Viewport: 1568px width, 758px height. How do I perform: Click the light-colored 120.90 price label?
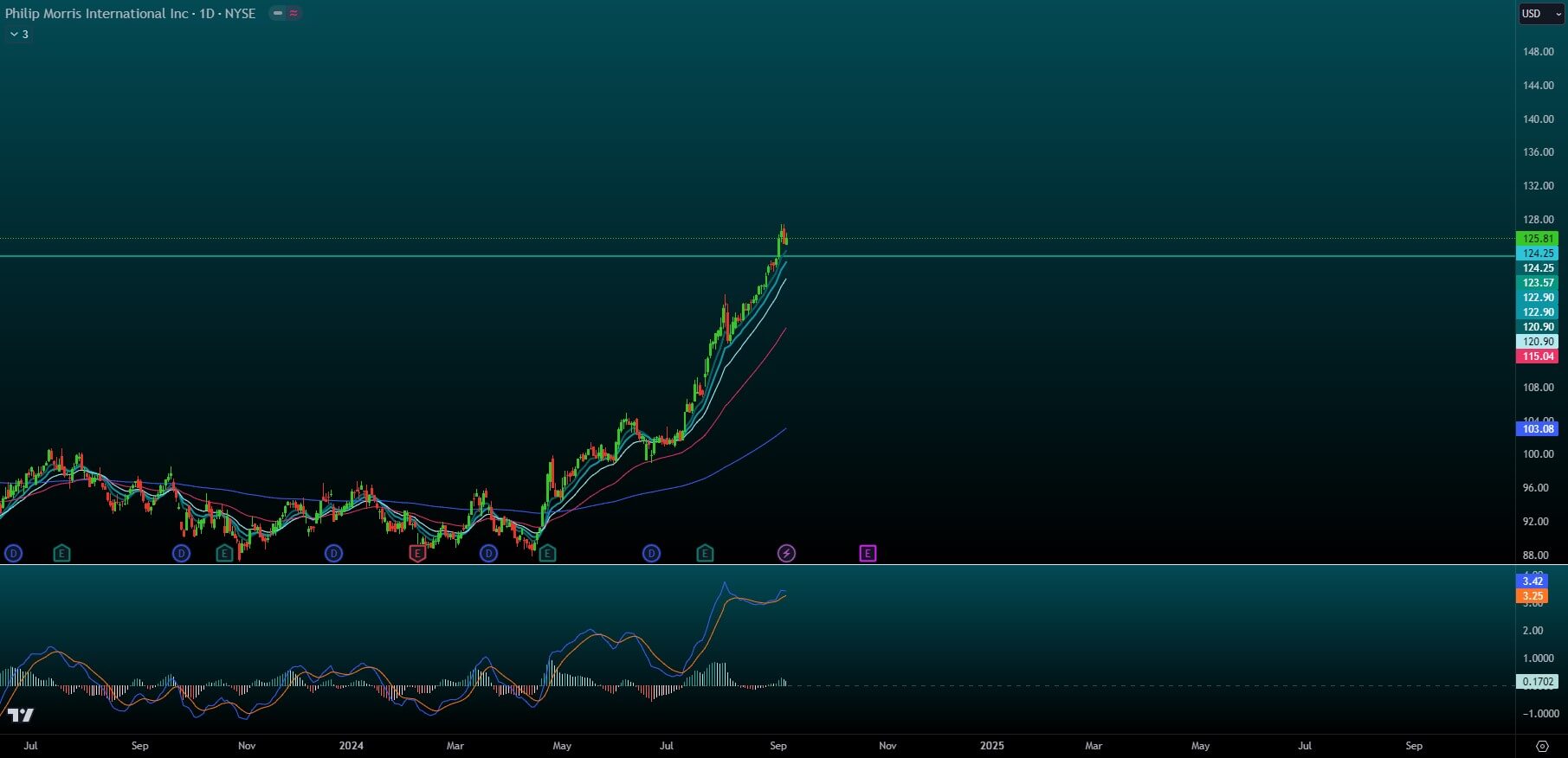point(1538,342)
